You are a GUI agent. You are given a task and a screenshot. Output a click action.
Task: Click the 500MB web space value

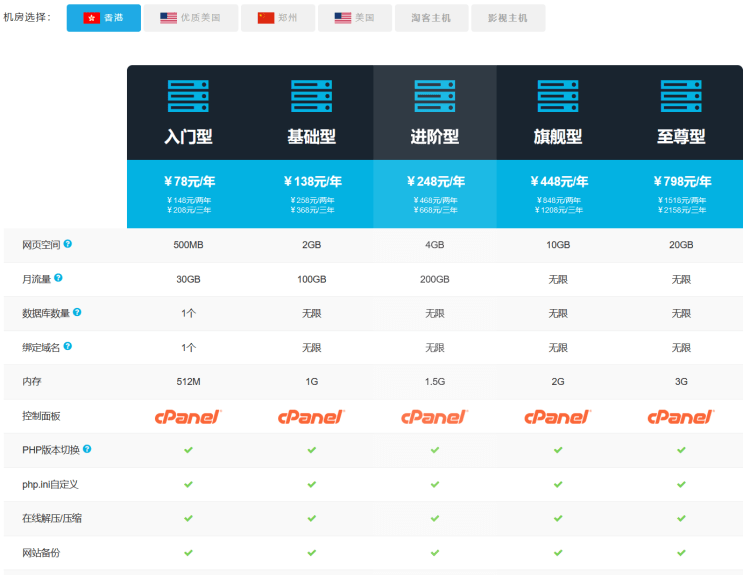[188, 245]
